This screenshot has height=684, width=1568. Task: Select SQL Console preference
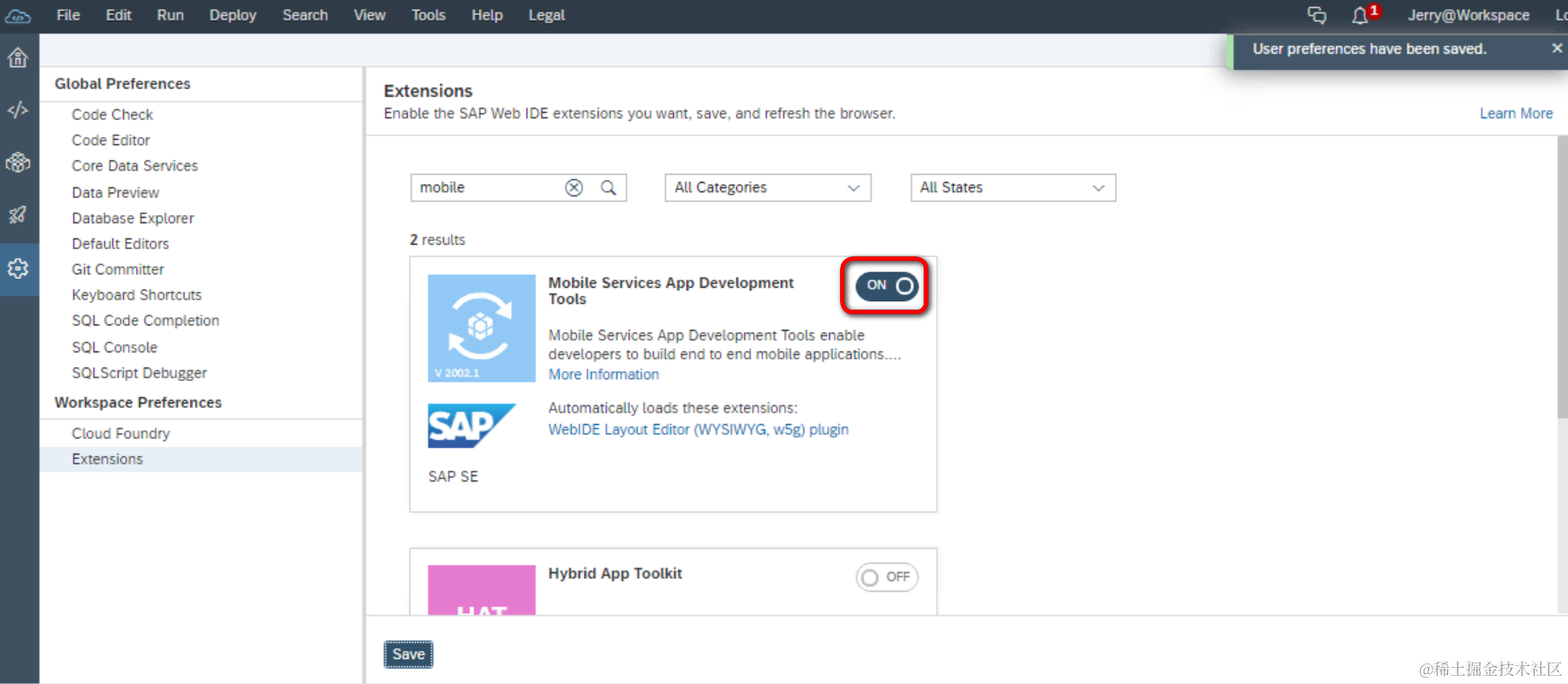[114, 347]
